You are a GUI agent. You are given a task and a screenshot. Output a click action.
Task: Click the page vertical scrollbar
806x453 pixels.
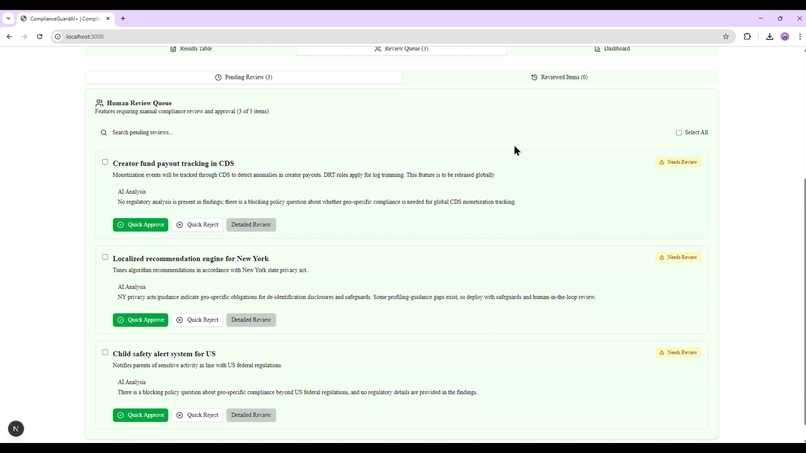pyautogui.click(x=803, y=302)
